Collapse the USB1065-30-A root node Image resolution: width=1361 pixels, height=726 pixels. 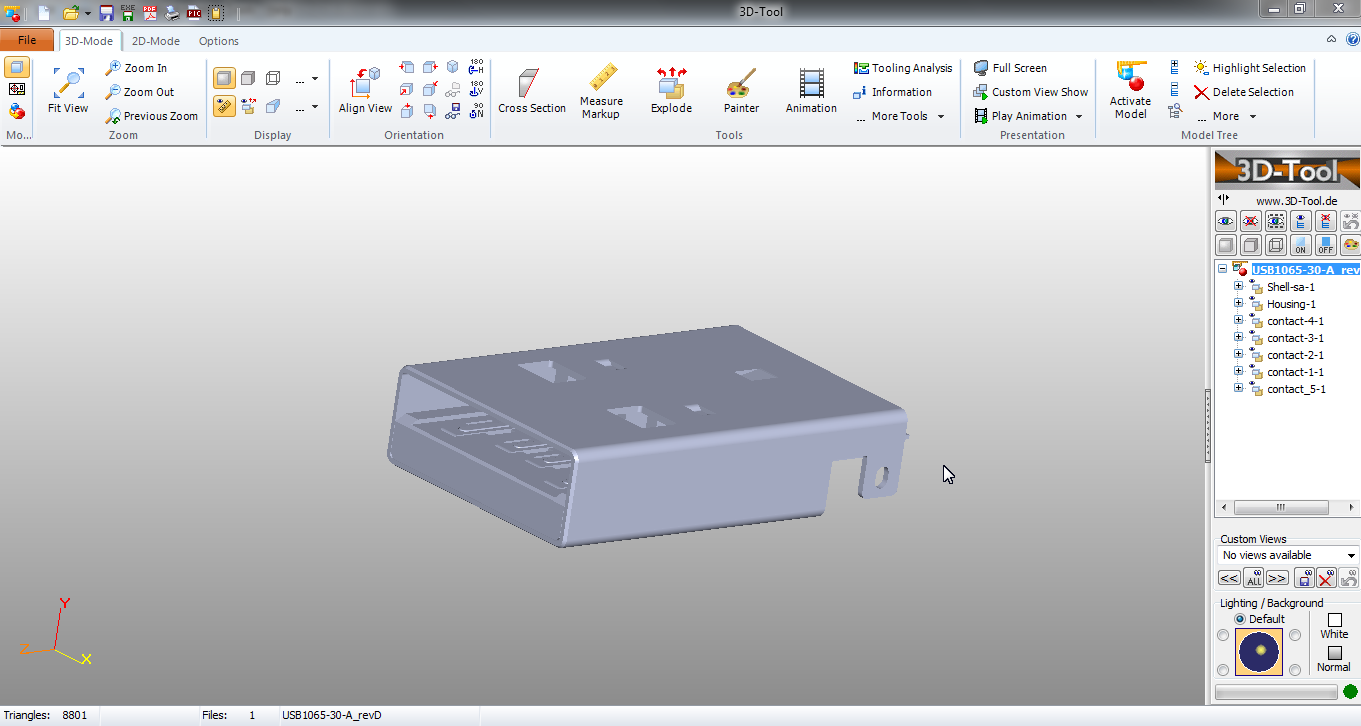(x=1222, y=269)
